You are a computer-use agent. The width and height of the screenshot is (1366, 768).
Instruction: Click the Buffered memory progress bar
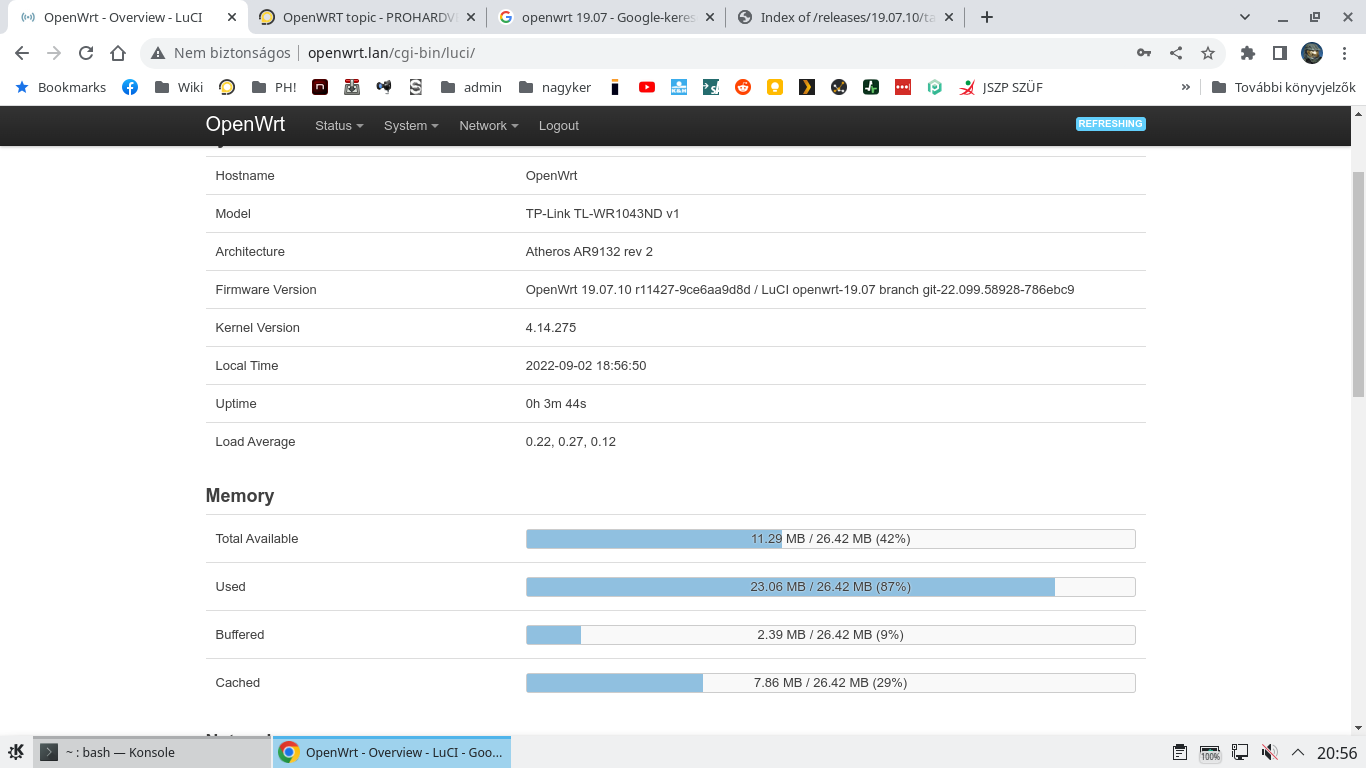831,635
